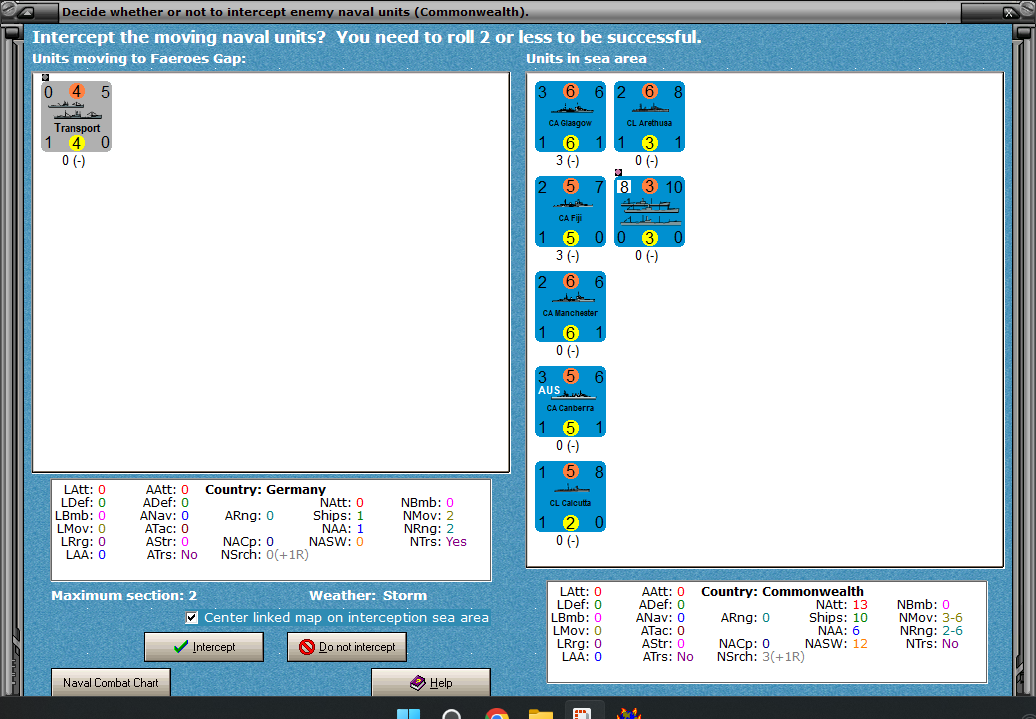Close the interception dialog window
The image size is (1036, 719).
(1009, 12)
